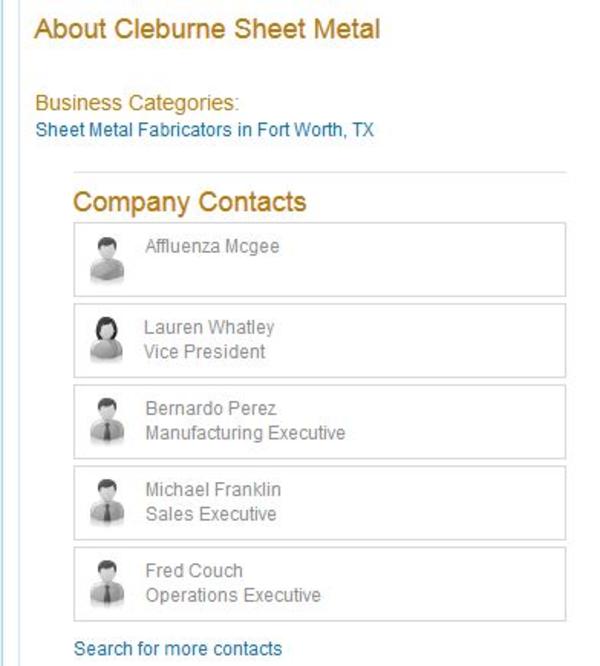Click the Business Categories label
This screenshot has width=600, height=666.
(137, 103)
